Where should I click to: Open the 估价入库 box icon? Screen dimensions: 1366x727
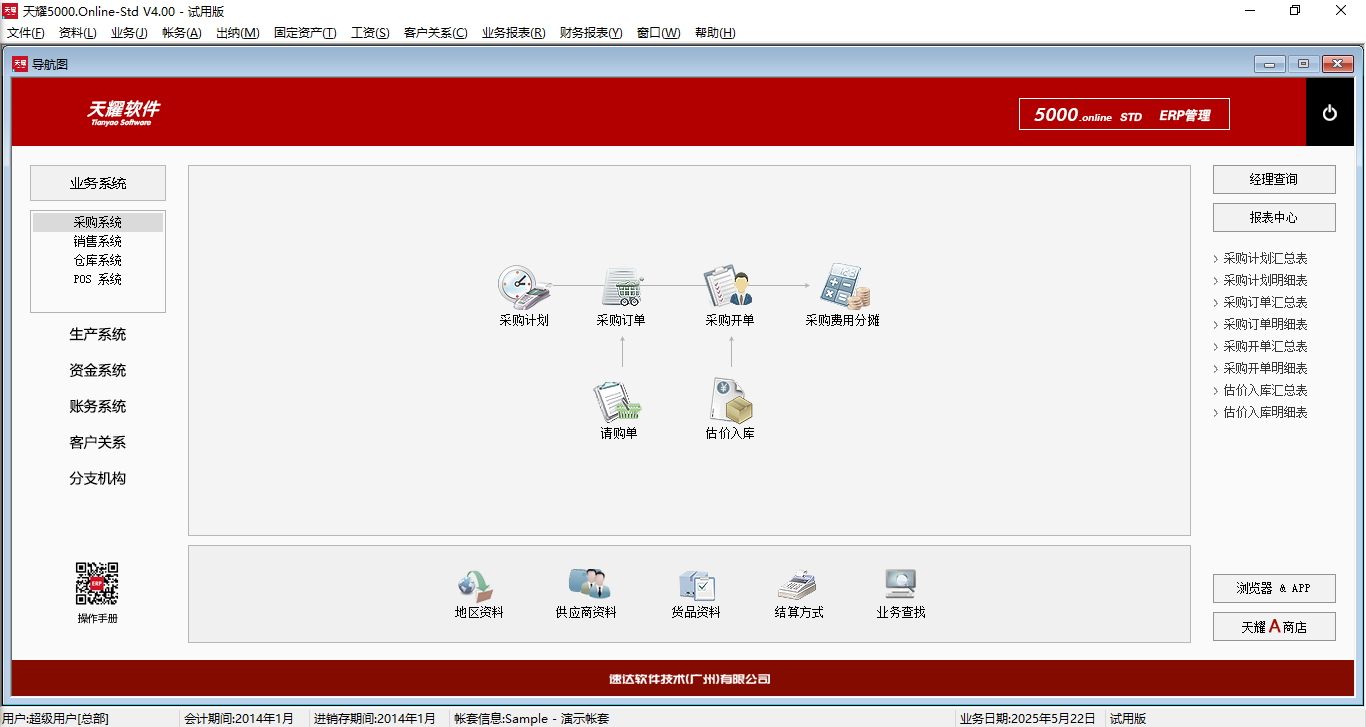[731, 400]
